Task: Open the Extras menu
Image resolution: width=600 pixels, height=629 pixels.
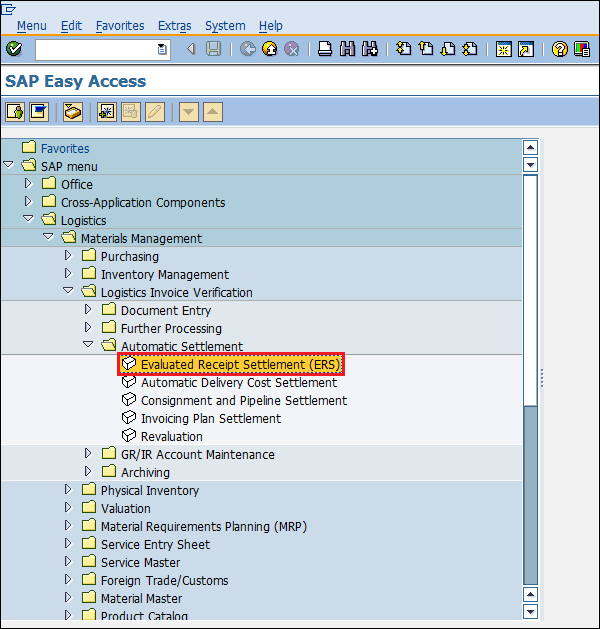Action: pos(174,26)
